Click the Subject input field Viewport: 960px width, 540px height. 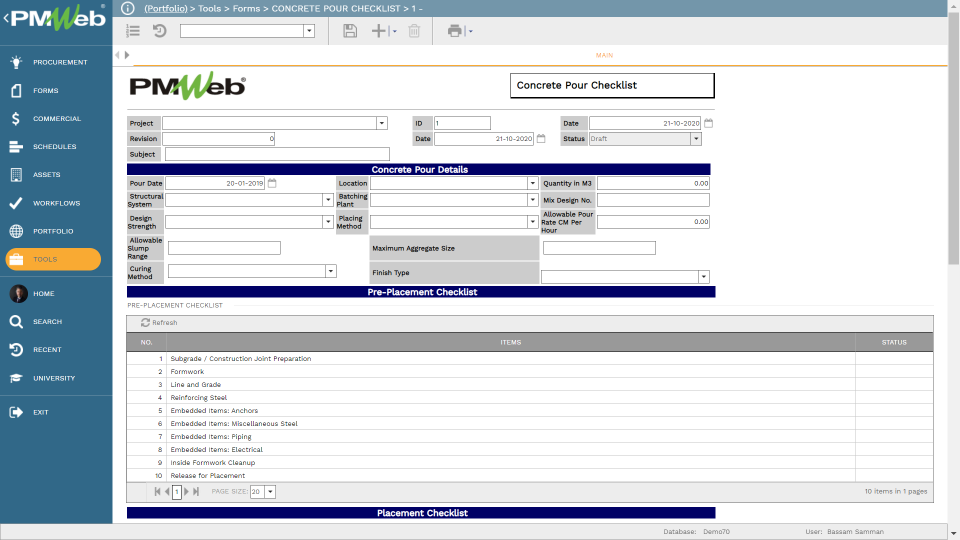tap(277, 154)
